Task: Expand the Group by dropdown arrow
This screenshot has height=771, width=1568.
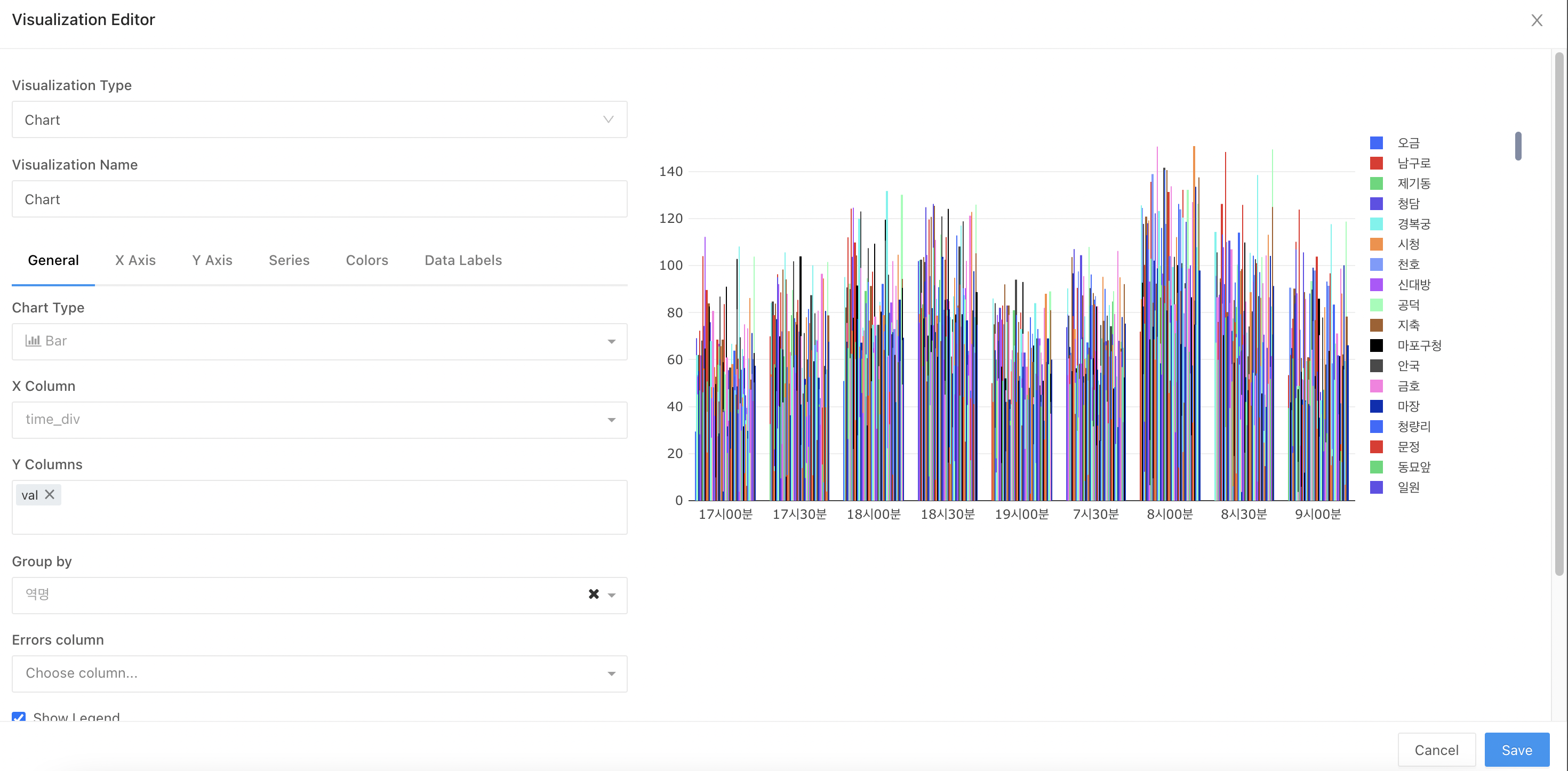Action: (x=612, y=595)
